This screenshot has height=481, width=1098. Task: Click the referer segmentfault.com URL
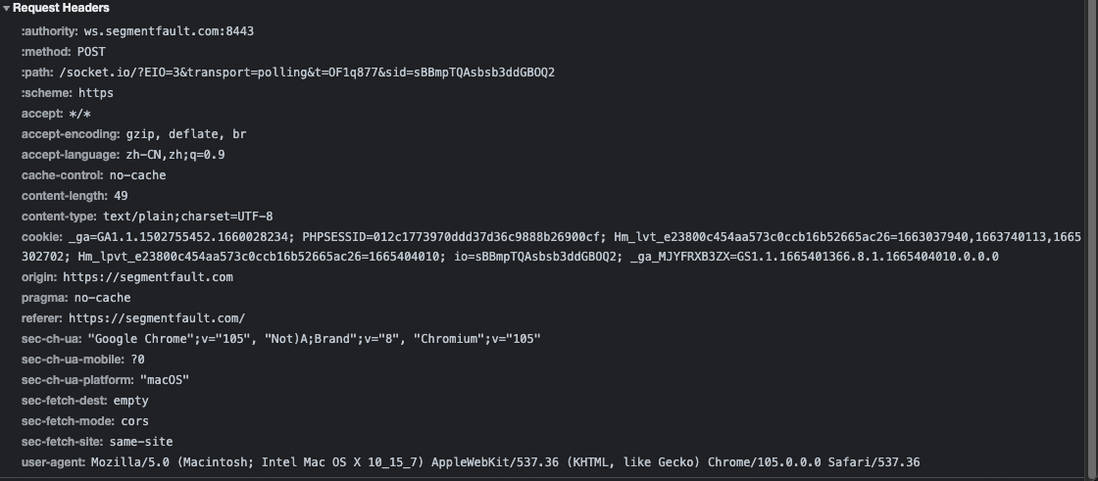(157, 319)
